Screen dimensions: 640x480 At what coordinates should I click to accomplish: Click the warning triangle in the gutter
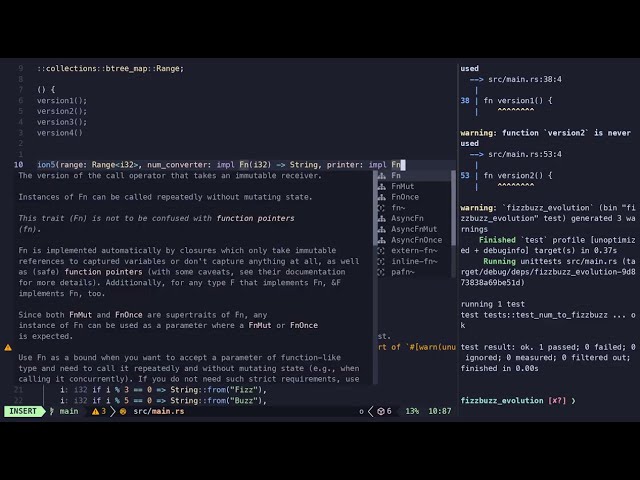pyautogui.click(x=8, y=347)
